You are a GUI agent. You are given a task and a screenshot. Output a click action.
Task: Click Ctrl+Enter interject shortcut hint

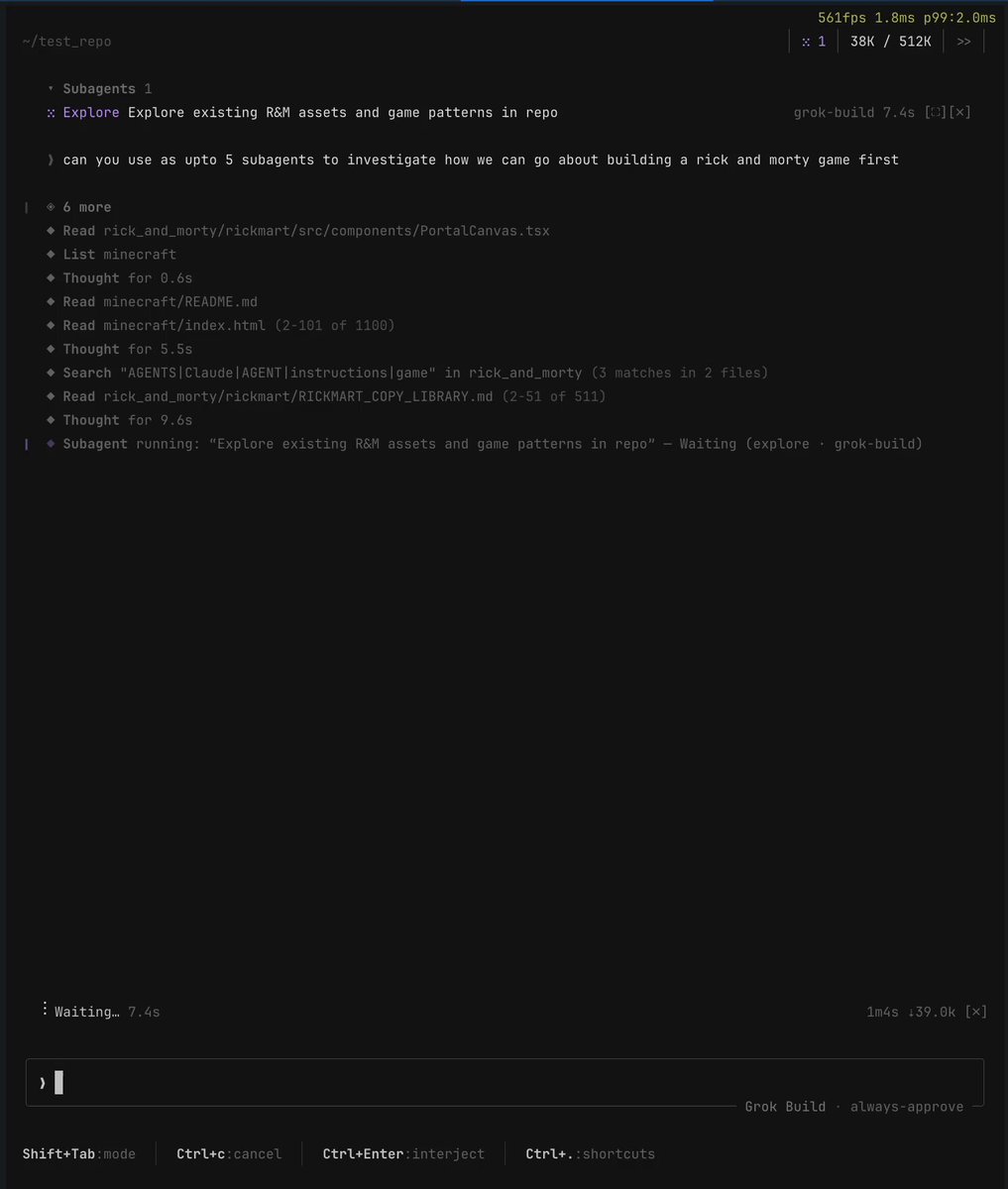click(403, 1153)
